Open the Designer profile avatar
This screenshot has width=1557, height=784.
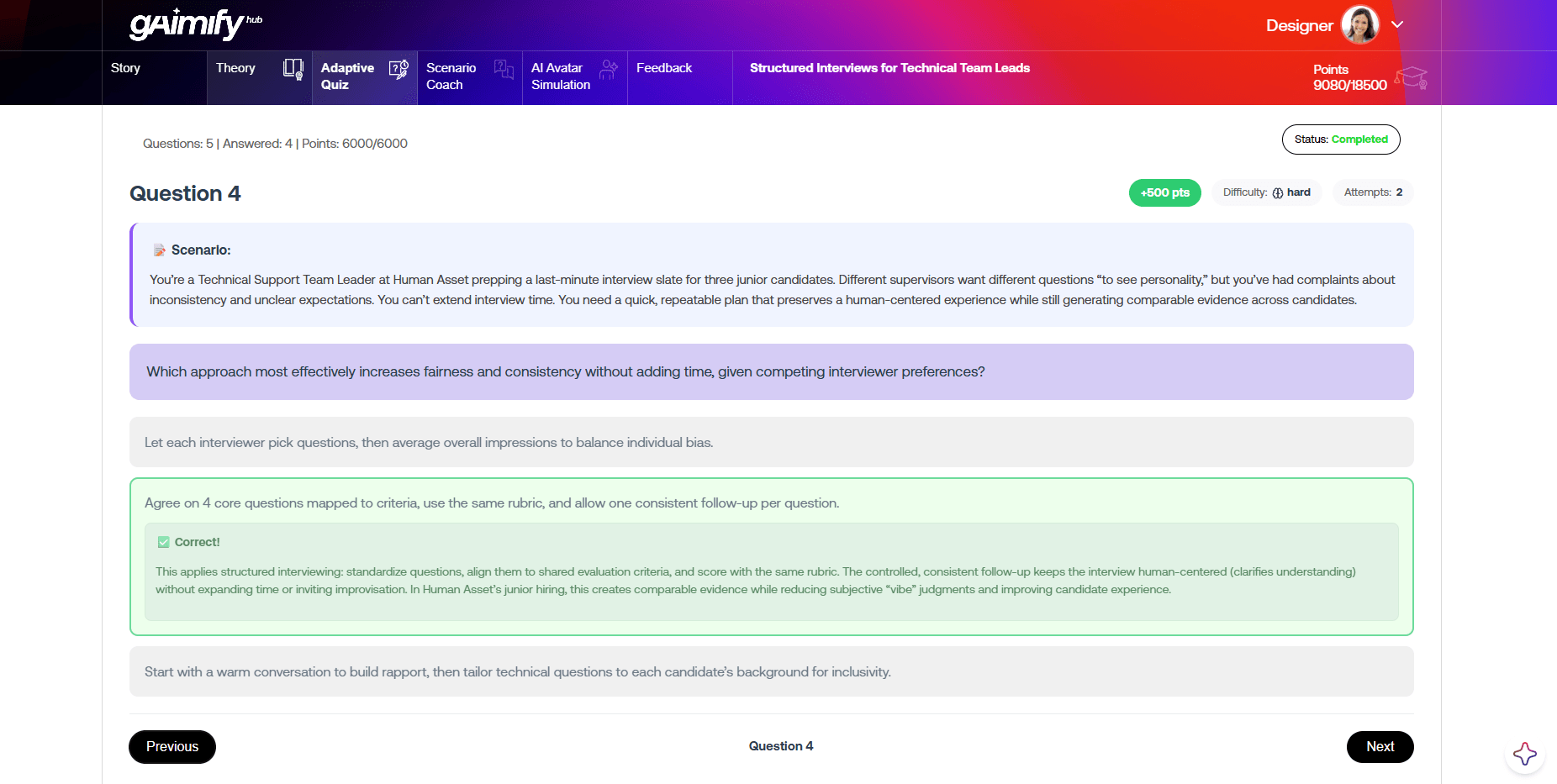click(1360, 24)
